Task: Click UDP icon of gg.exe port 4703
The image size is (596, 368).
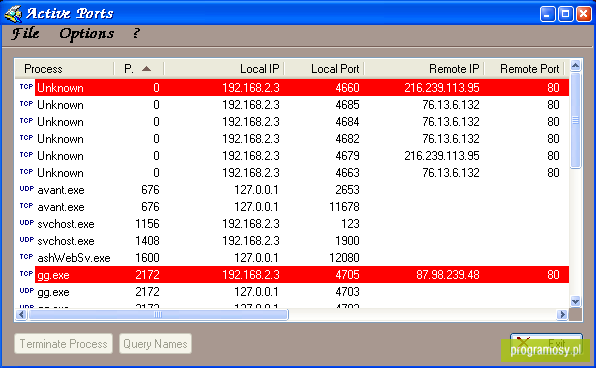Action: (26, 290)
